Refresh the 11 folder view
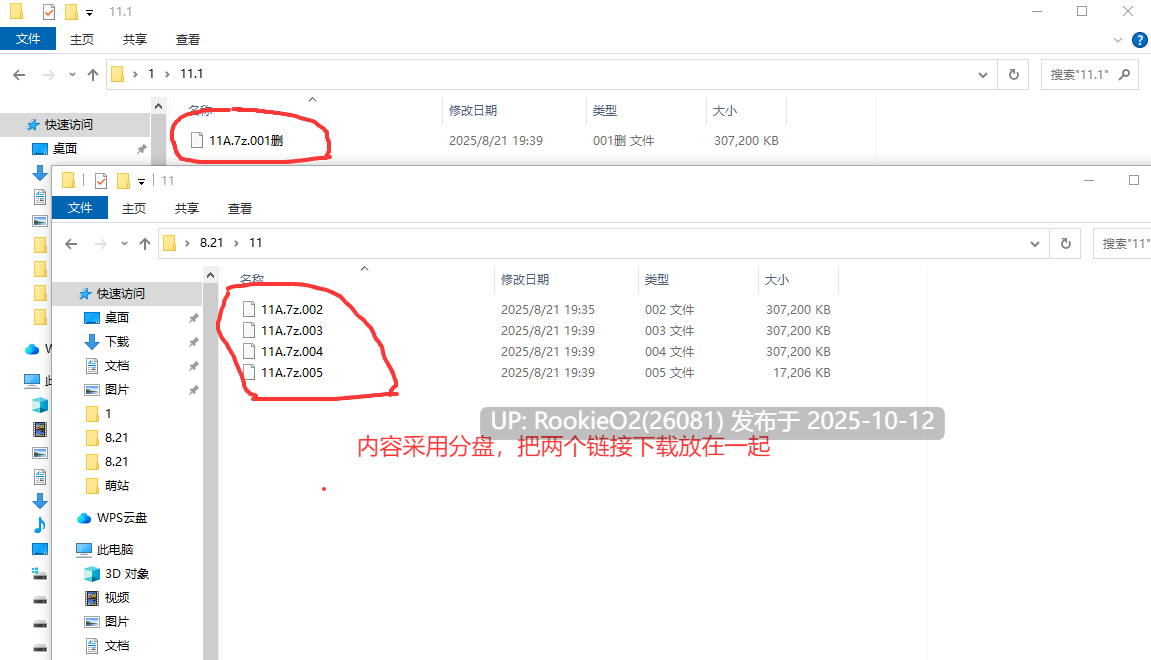 click(1066, 244)
